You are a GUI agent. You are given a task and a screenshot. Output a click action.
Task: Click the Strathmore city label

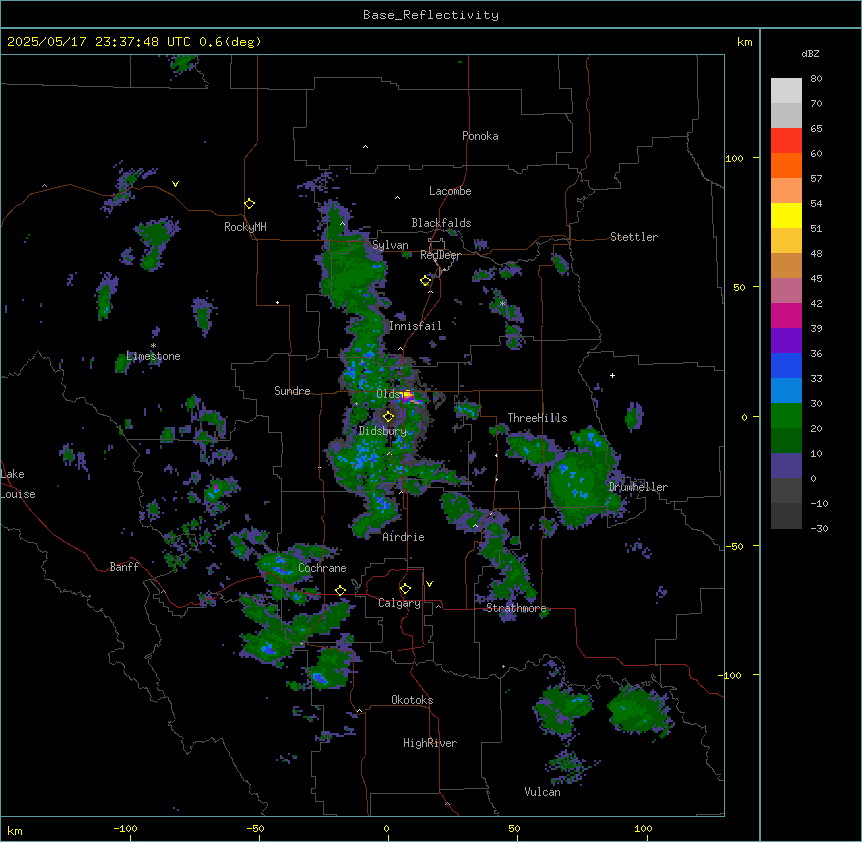516,608
